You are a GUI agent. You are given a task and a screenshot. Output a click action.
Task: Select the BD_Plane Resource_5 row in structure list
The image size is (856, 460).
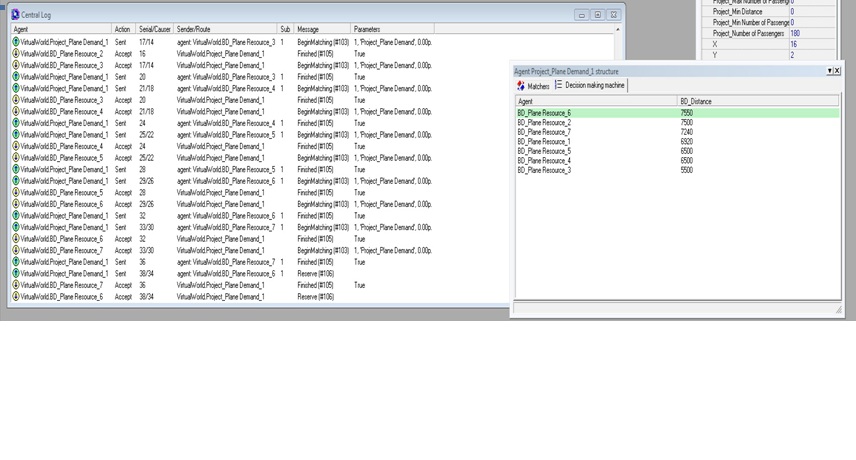pos(677,151)
